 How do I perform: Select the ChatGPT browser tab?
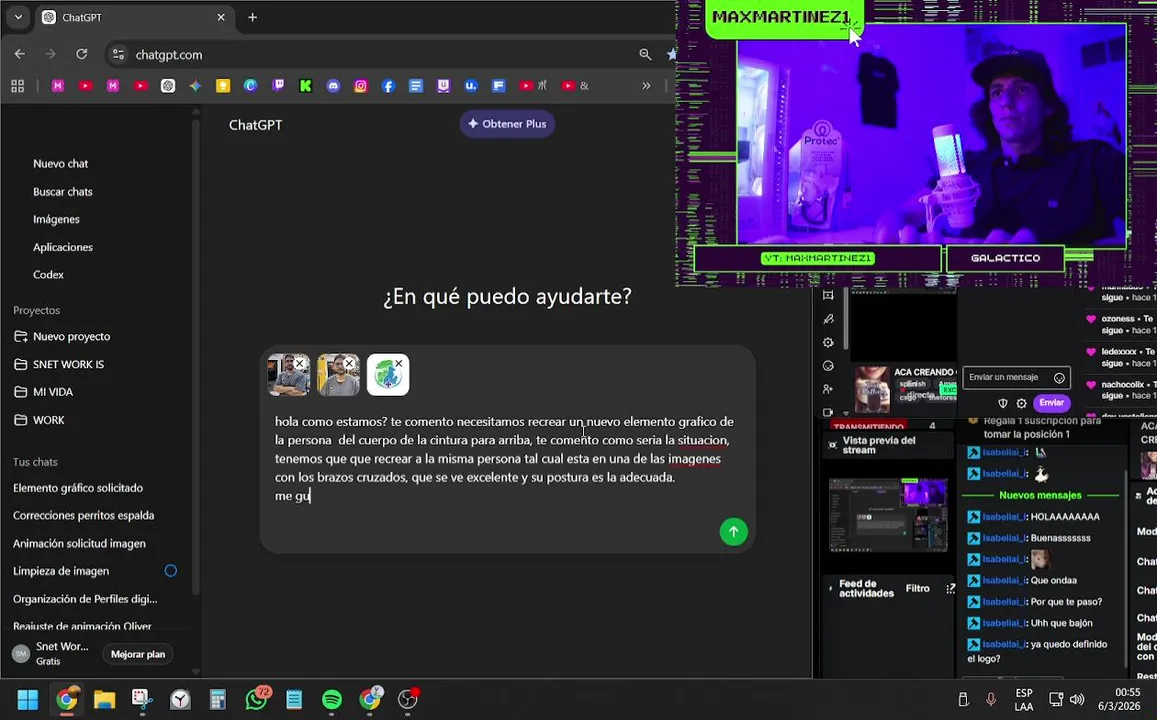click(134, 17)
